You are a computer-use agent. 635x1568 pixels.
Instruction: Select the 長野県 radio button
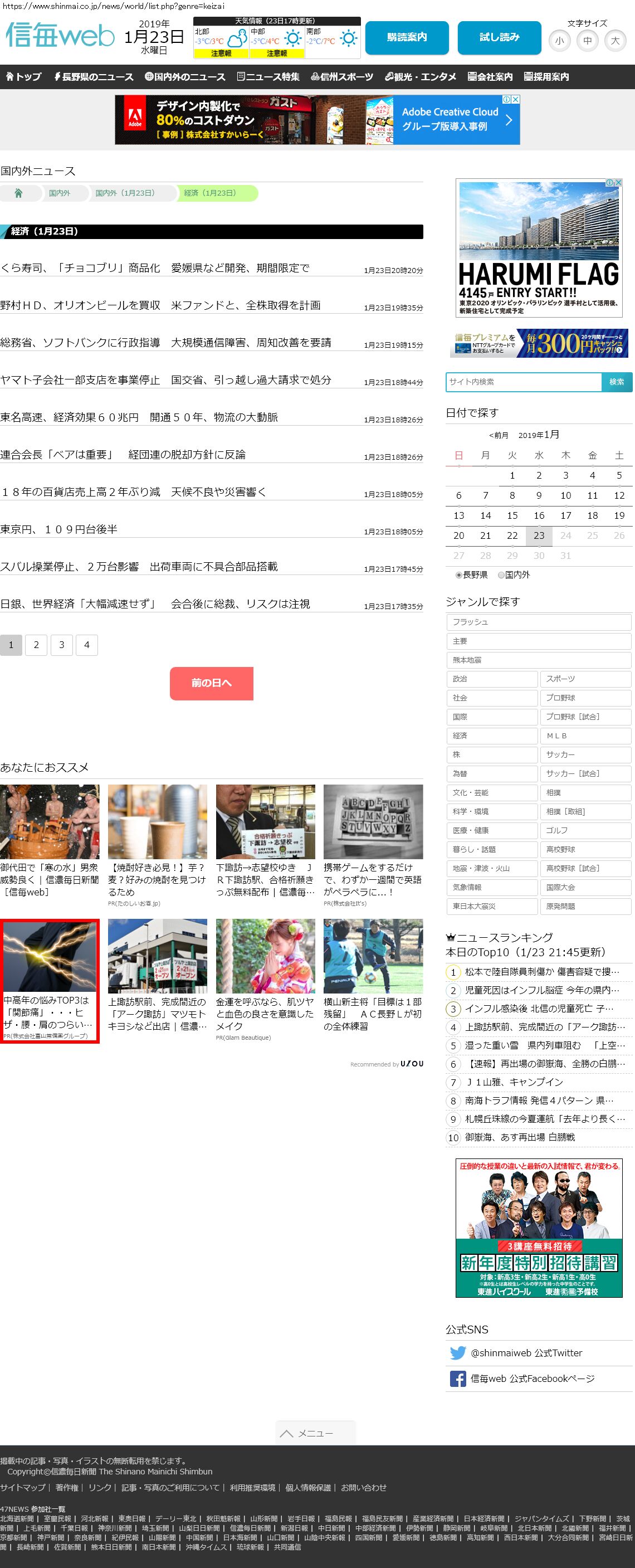pos(459,574)
